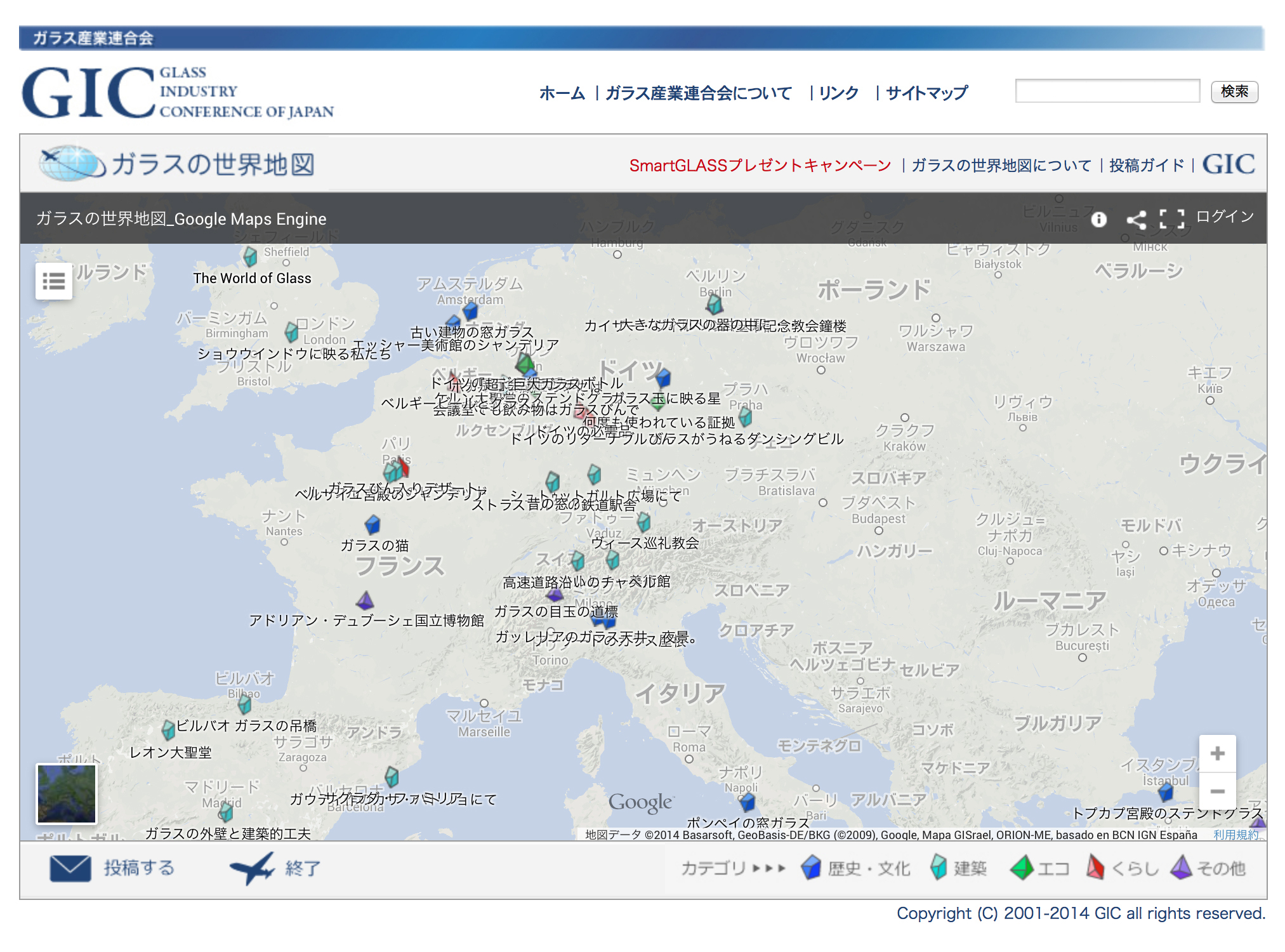Zoom in with the plus button
1285x952 pixels.
(1217, 753)
